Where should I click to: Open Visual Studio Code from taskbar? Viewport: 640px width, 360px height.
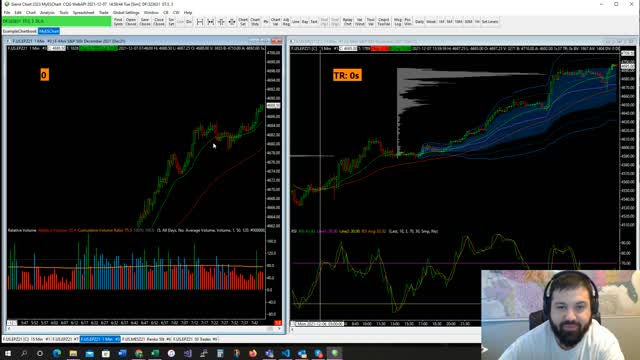(x=285, y=353)
